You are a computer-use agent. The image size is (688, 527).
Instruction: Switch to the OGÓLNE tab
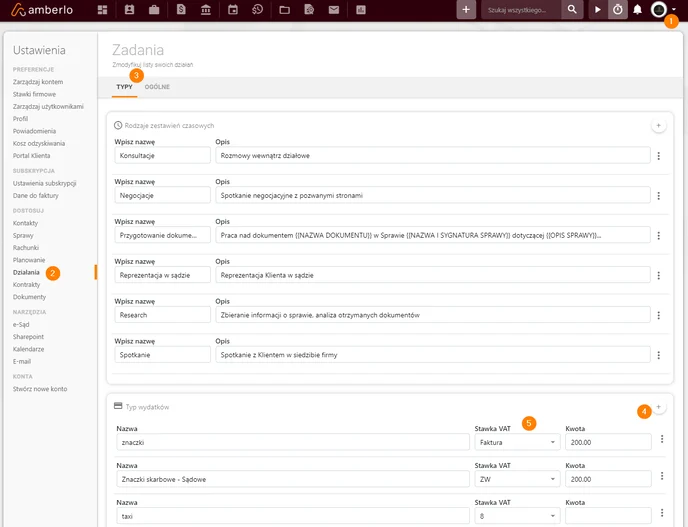pyautogui.click(x=157, y=87)
